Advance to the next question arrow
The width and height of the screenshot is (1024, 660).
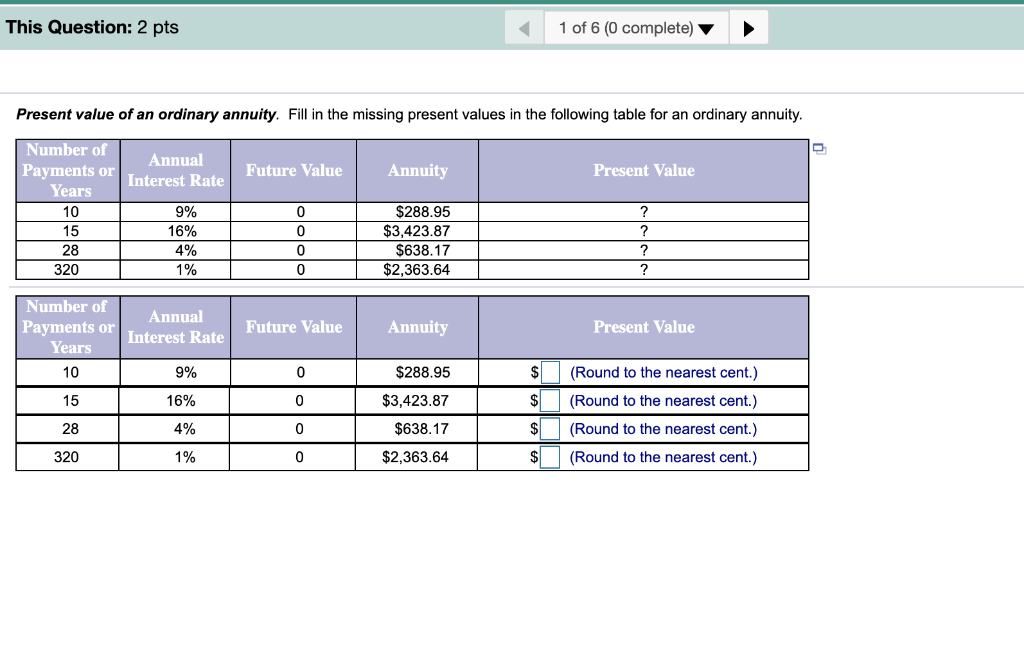[x=749, y=27]
